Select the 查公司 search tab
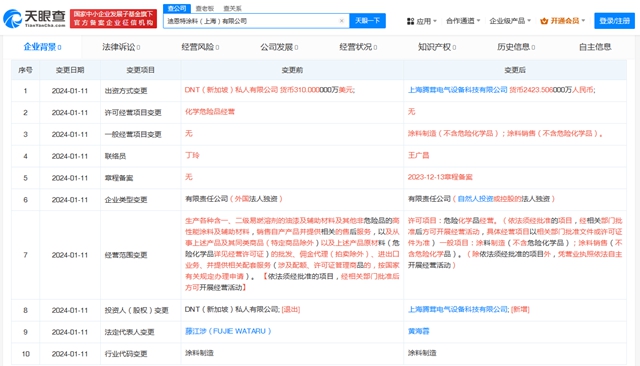 coord(177,8)
